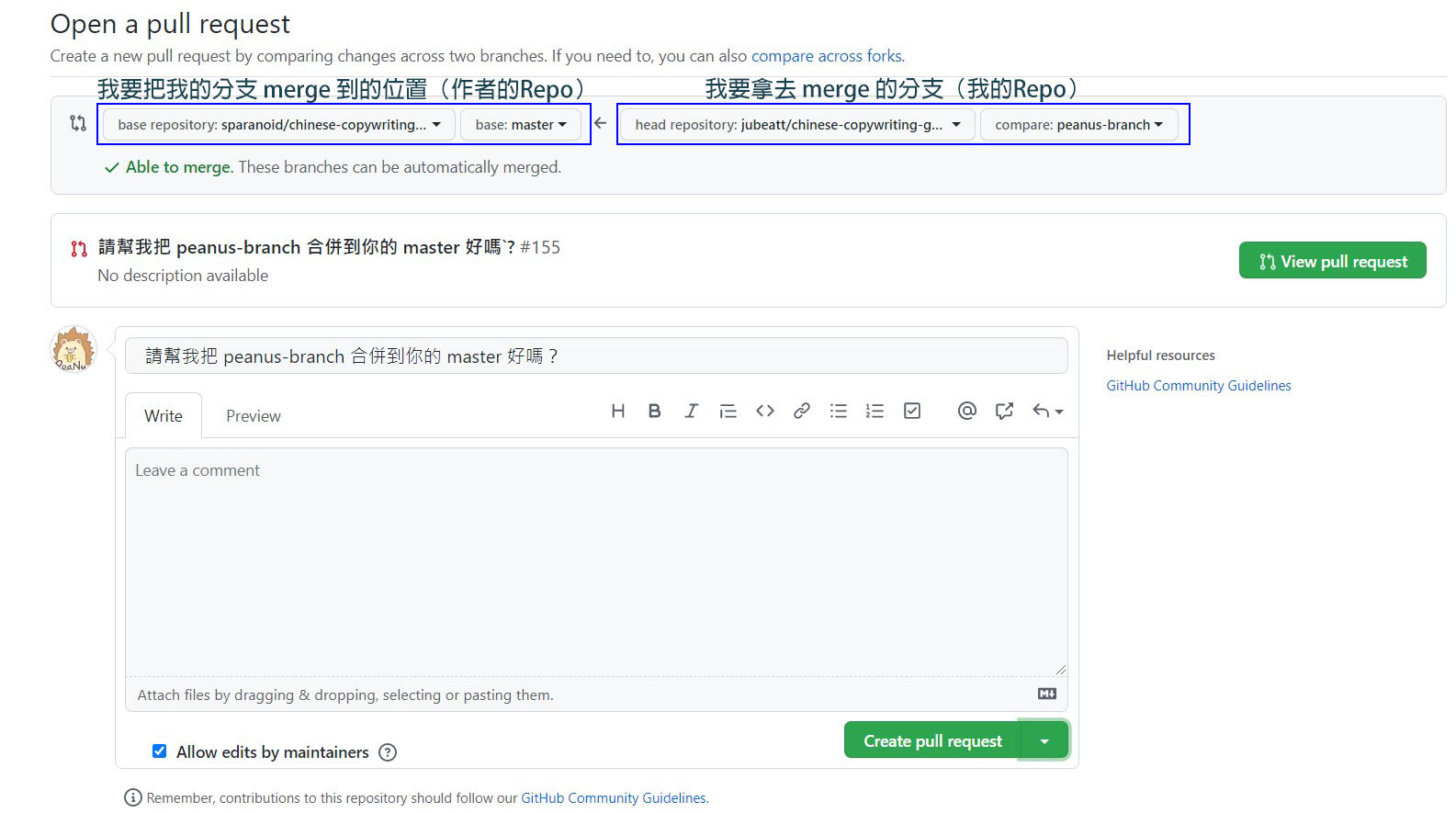Reference an issue or pull request icon
The width and height of the screenshot is (1456, 813).
[x=1004, y=411]
